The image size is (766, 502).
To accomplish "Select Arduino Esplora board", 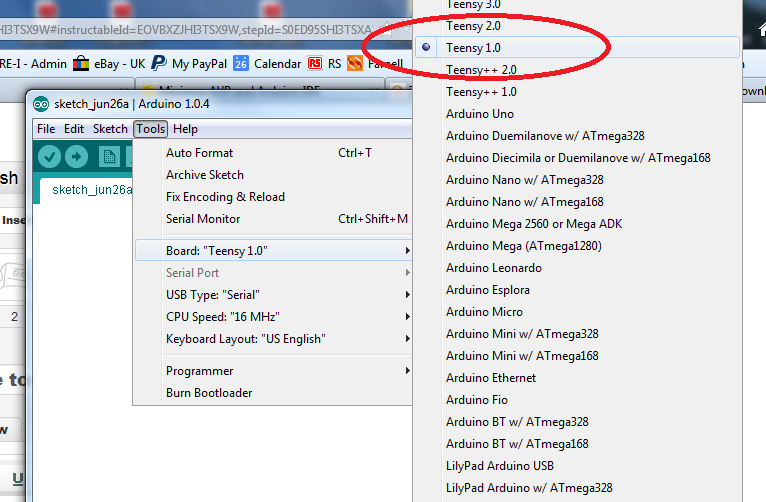I will point(577,290).
